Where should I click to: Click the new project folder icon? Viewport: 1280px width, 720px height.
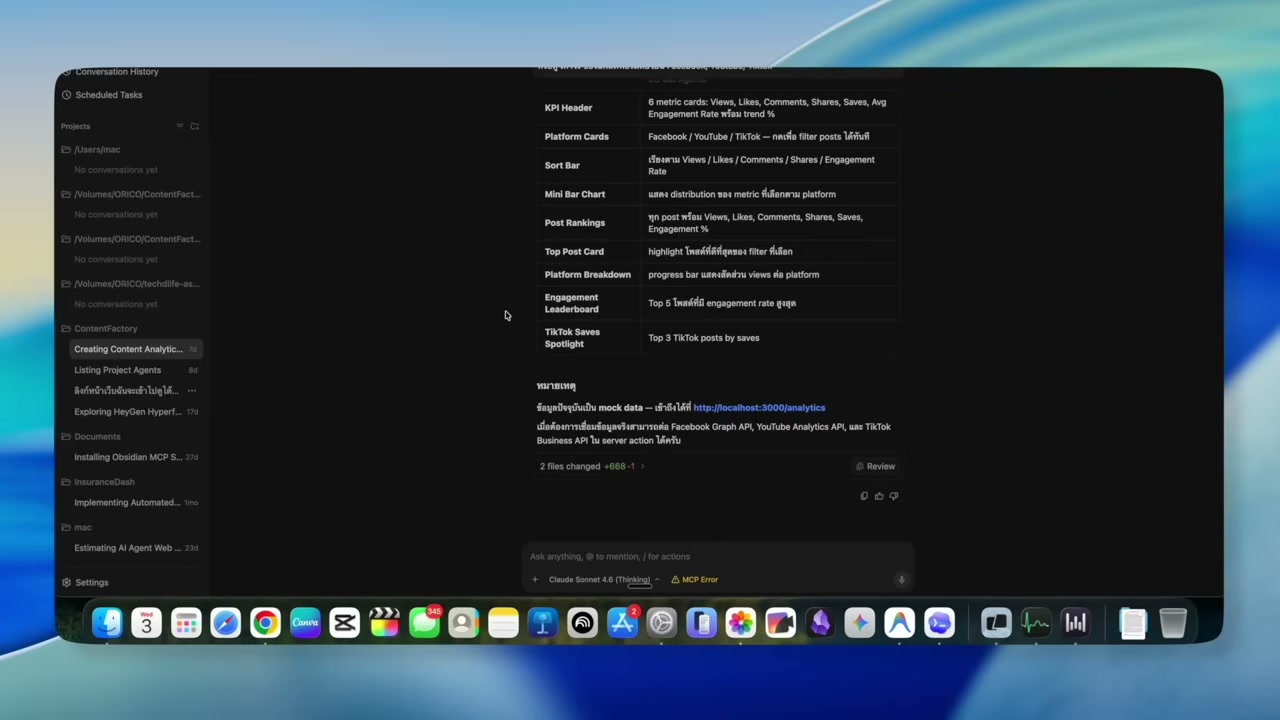point(194,127)
